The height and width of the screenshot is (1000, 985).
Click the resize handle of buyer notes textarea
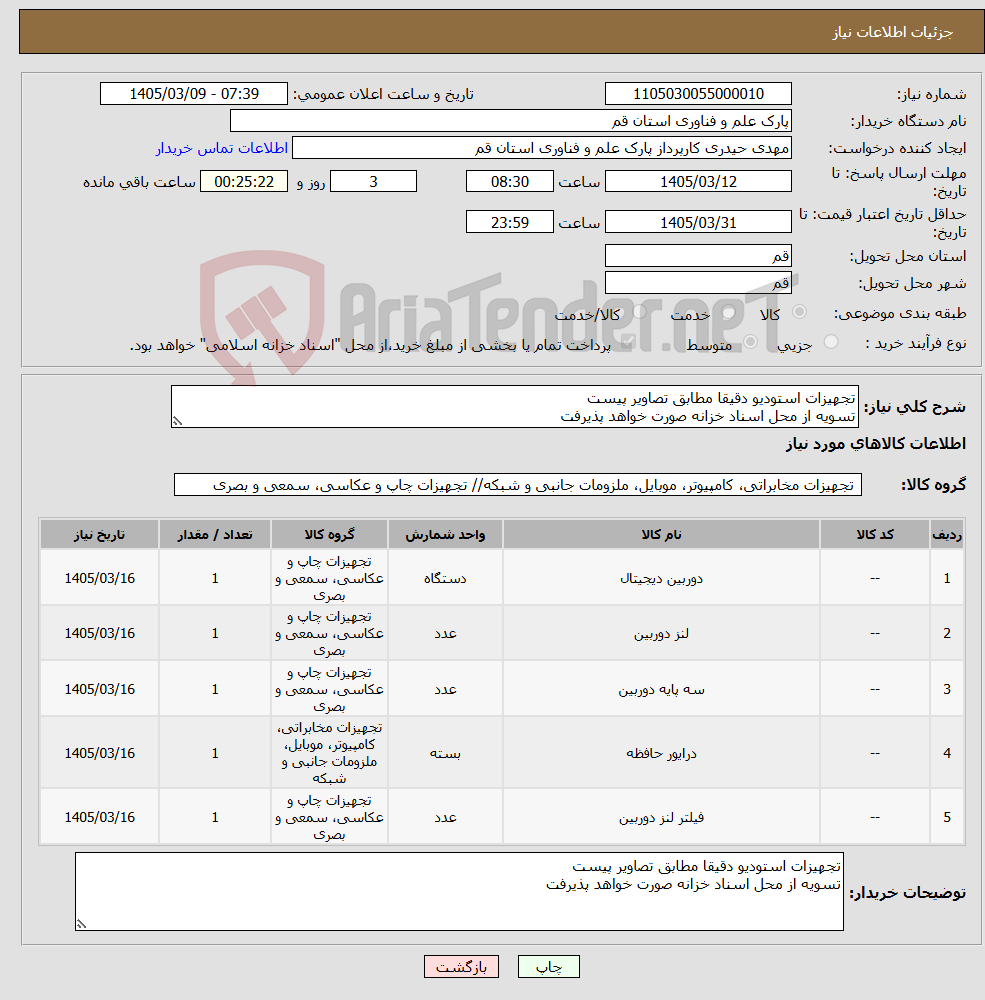[81, 923]
